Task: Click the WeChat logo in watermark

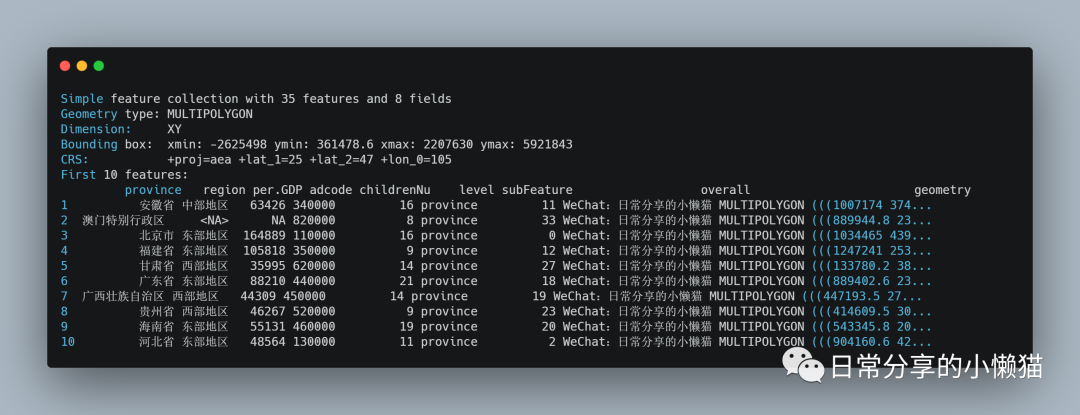Action: (803, 367)
